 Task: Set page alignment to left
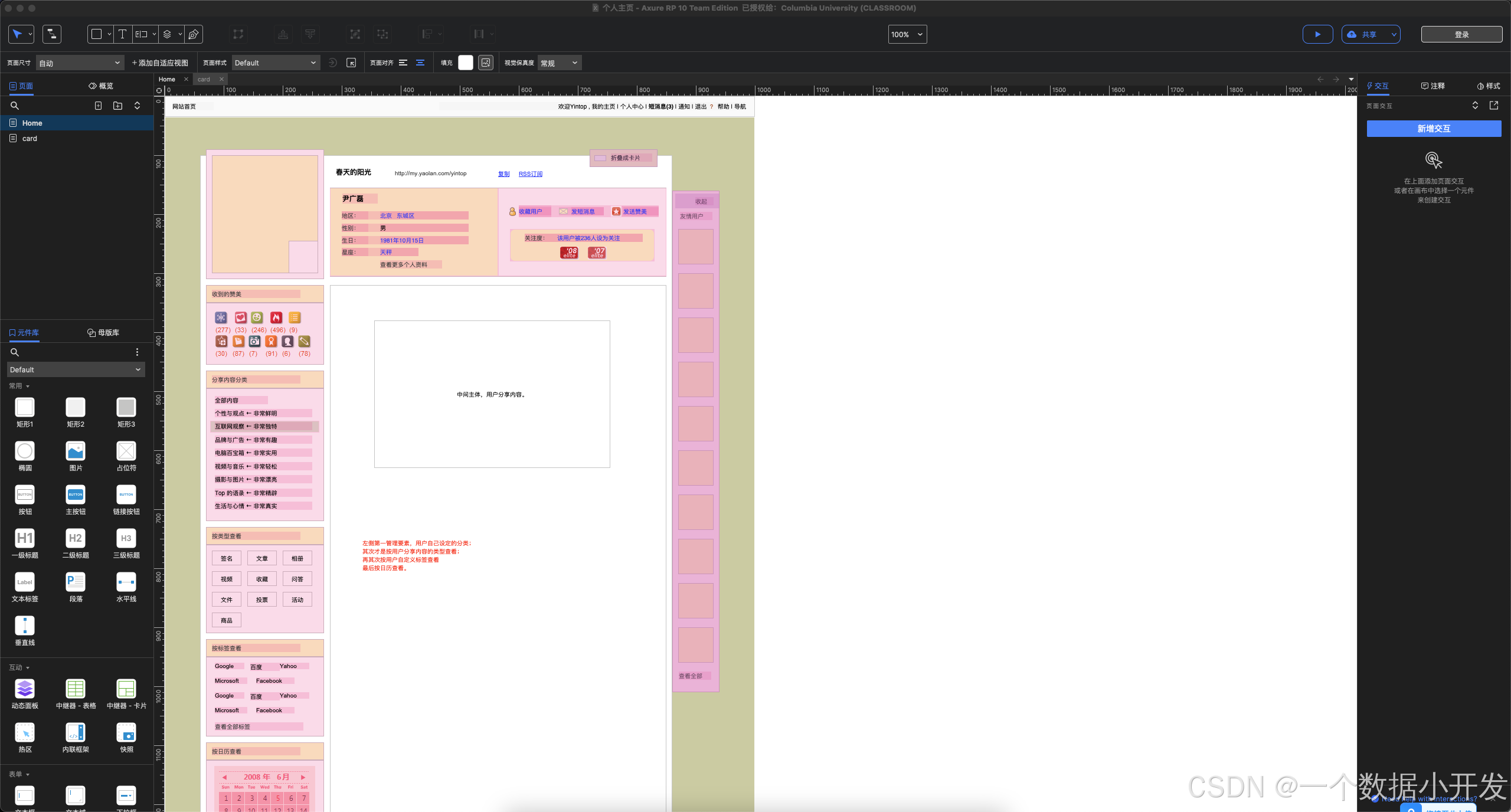[403, 63]
